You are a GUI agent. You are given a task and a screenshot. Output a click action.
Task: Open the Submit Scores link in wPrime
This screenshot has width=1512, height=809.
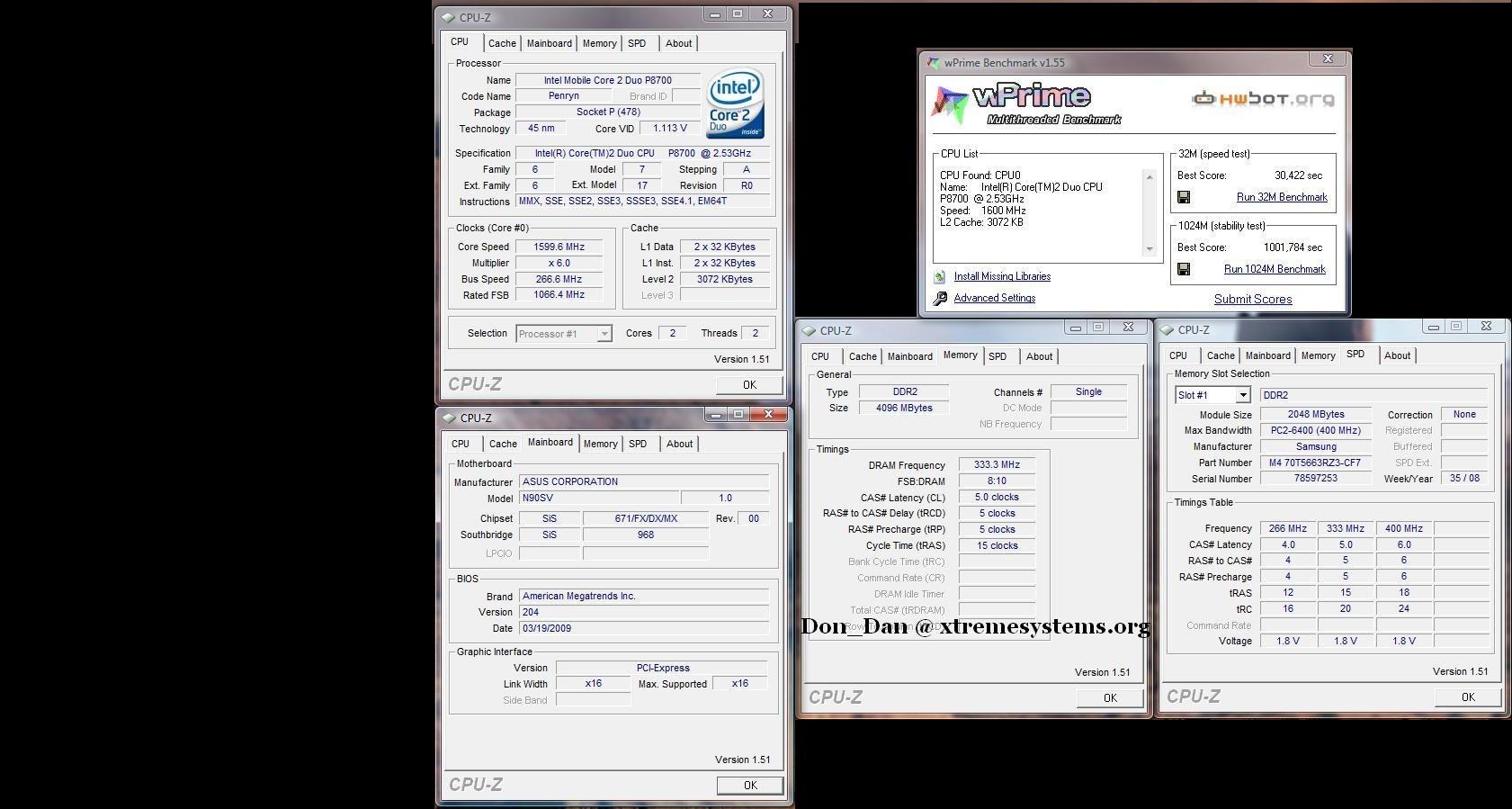click(x=1253, y=300)
